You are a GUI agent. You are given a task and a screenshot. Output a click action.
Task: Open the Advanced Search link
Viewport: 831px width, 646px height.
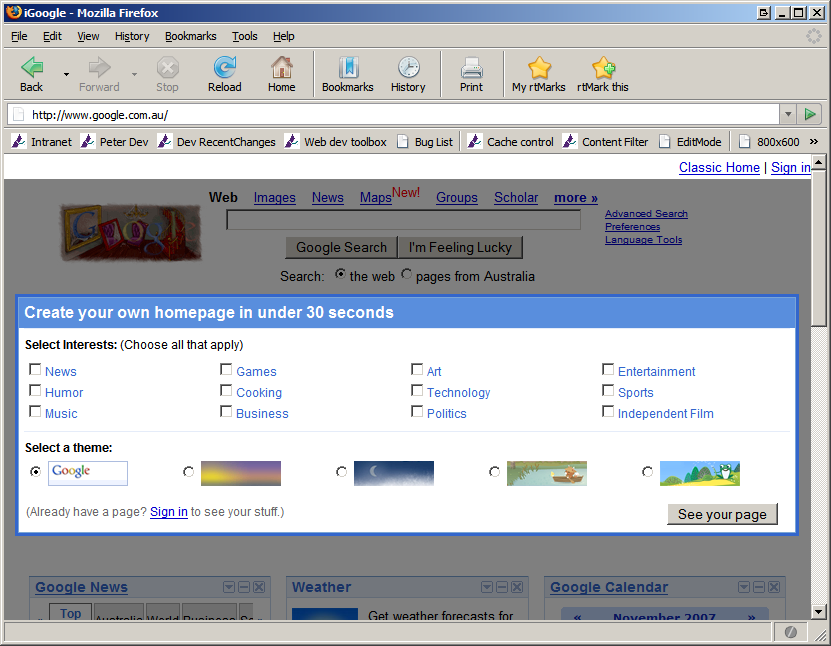tap(647, 214)
